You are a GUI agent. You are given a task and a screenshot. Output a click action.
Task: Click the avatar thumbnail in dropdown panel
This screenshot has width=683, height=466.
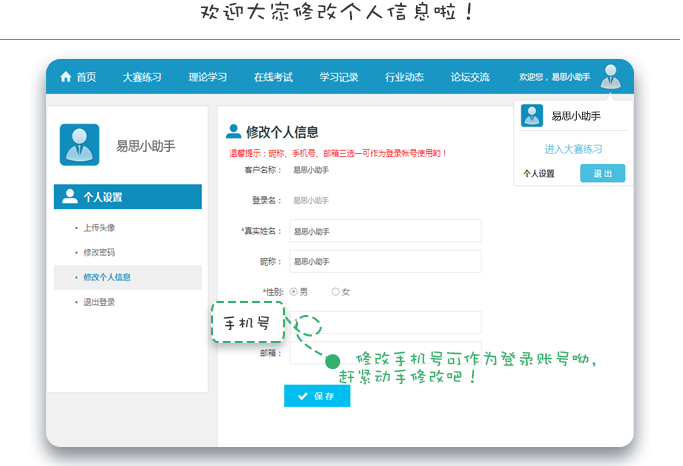[532, 115]
